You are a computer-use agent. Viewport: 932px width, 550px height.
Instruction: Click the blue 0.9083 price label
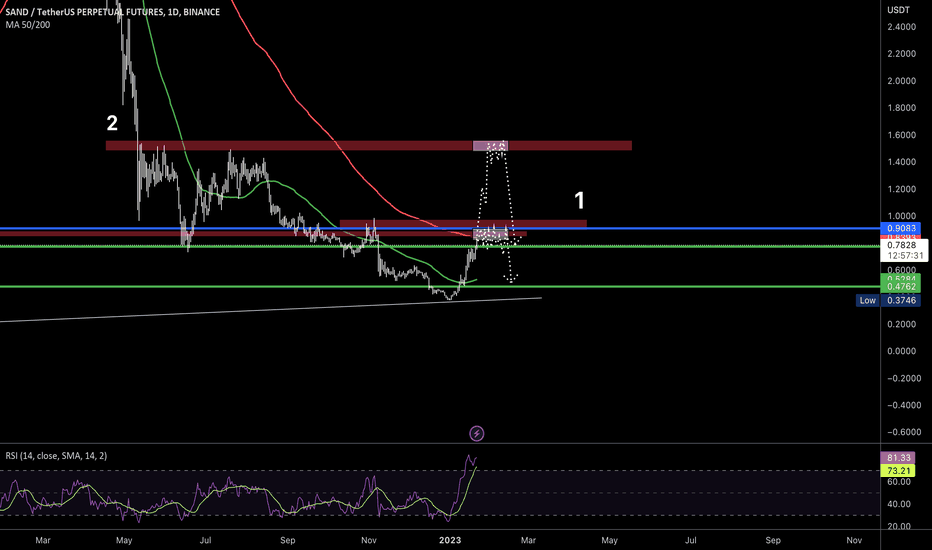pyautogui.click(x=900, y=228)
